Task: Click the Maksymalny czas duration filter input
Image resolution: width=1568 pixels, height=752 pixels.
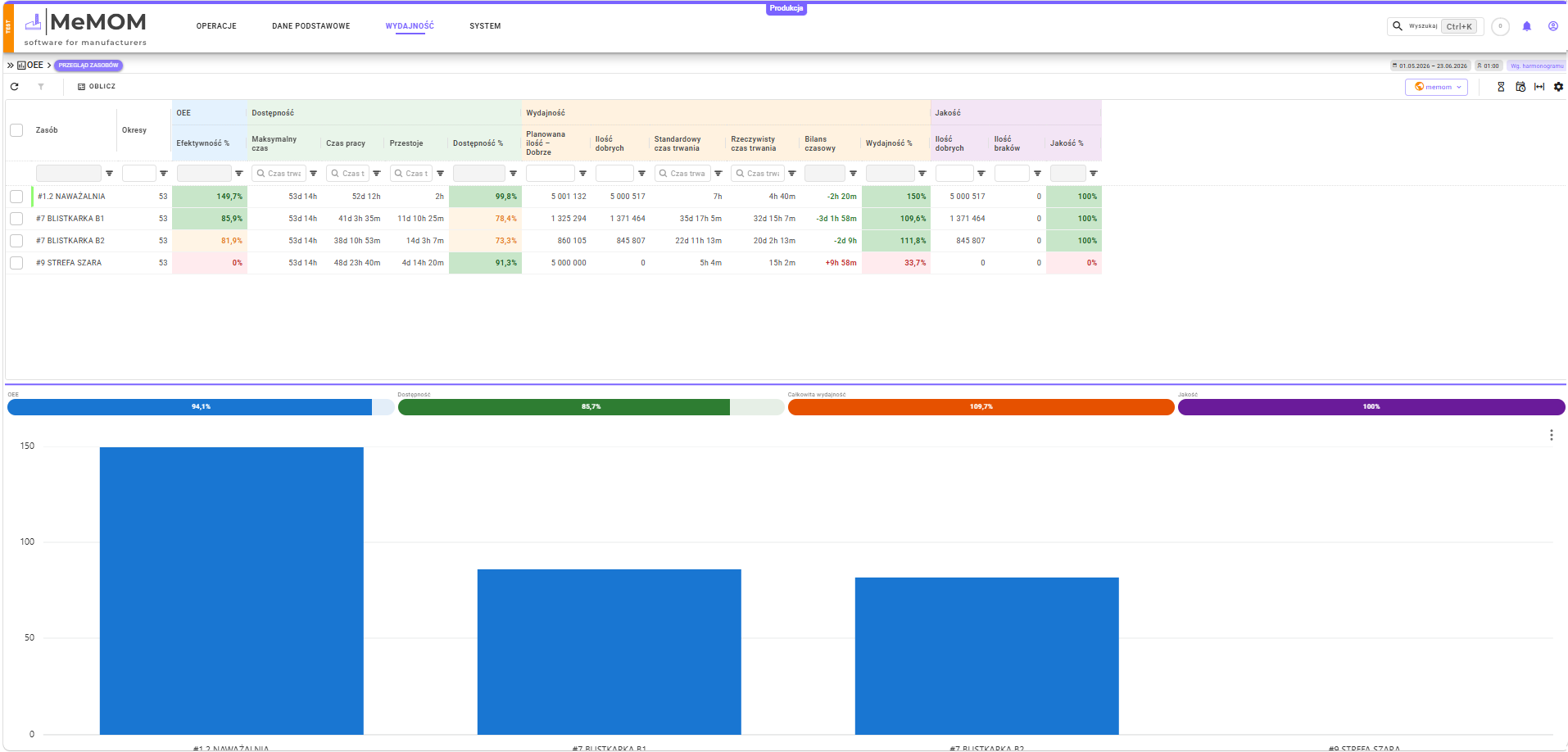Action: point(279,174)
